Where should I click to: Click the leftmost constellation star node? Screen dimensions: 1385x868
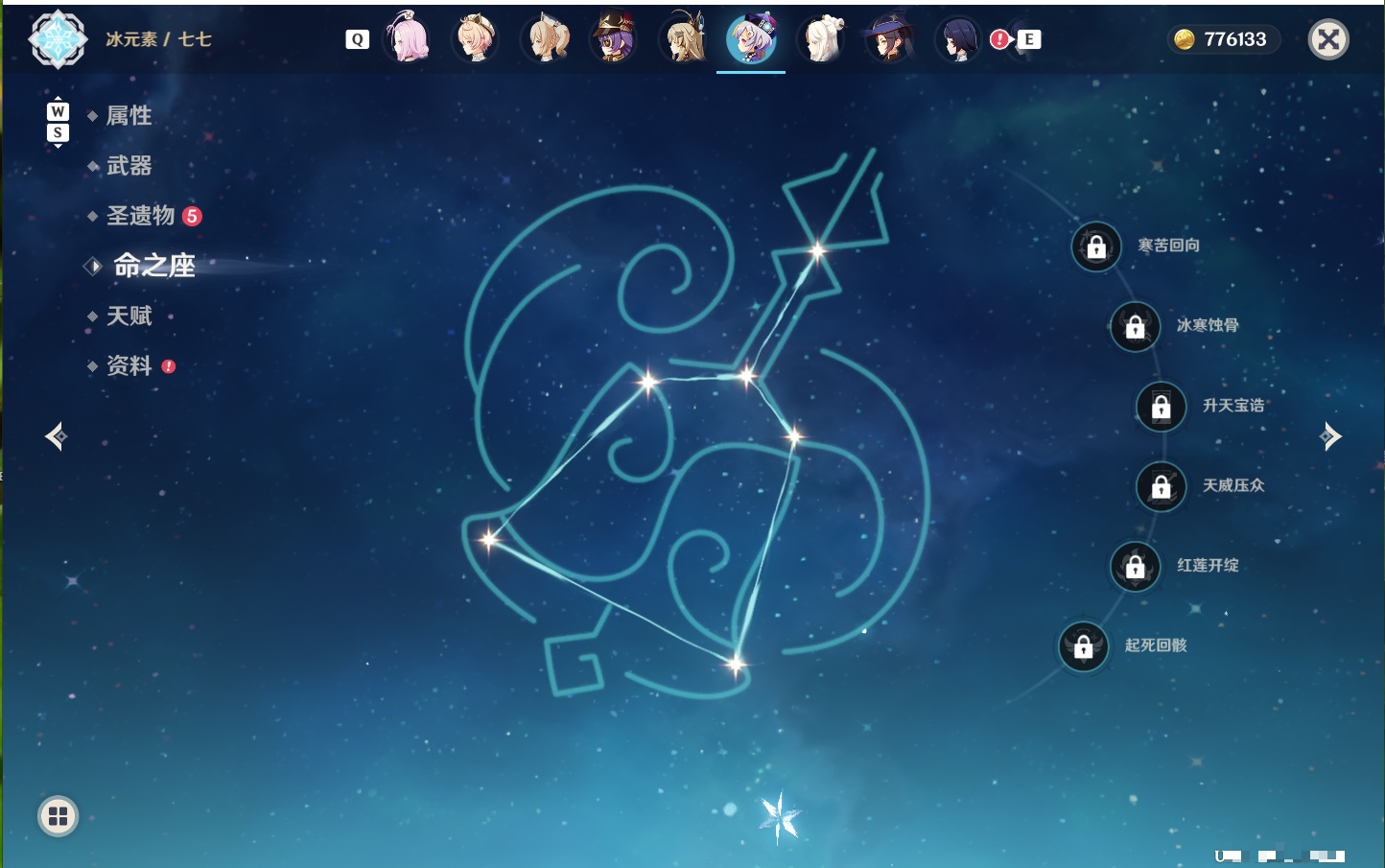[x=489, y=539]
